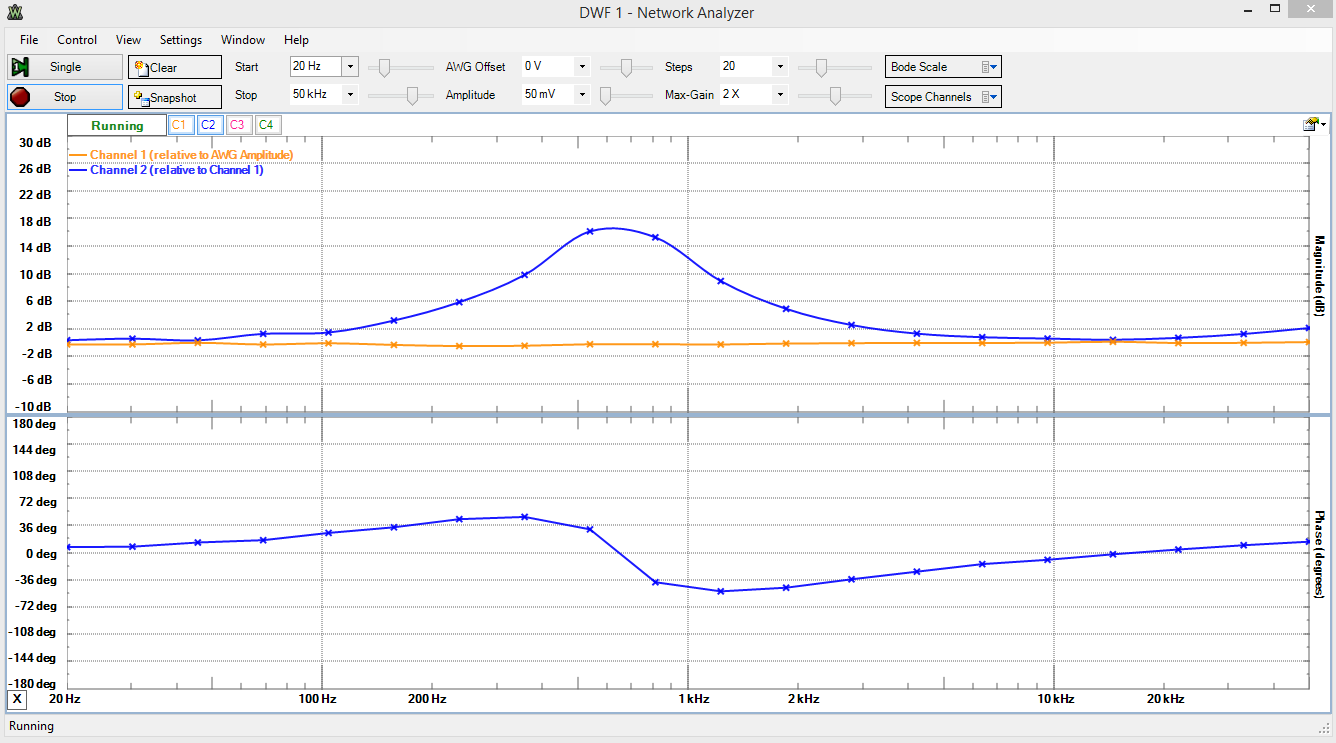Open the File menu
The height and width of the screenshot is (743, 1336).
click(29, 40)
